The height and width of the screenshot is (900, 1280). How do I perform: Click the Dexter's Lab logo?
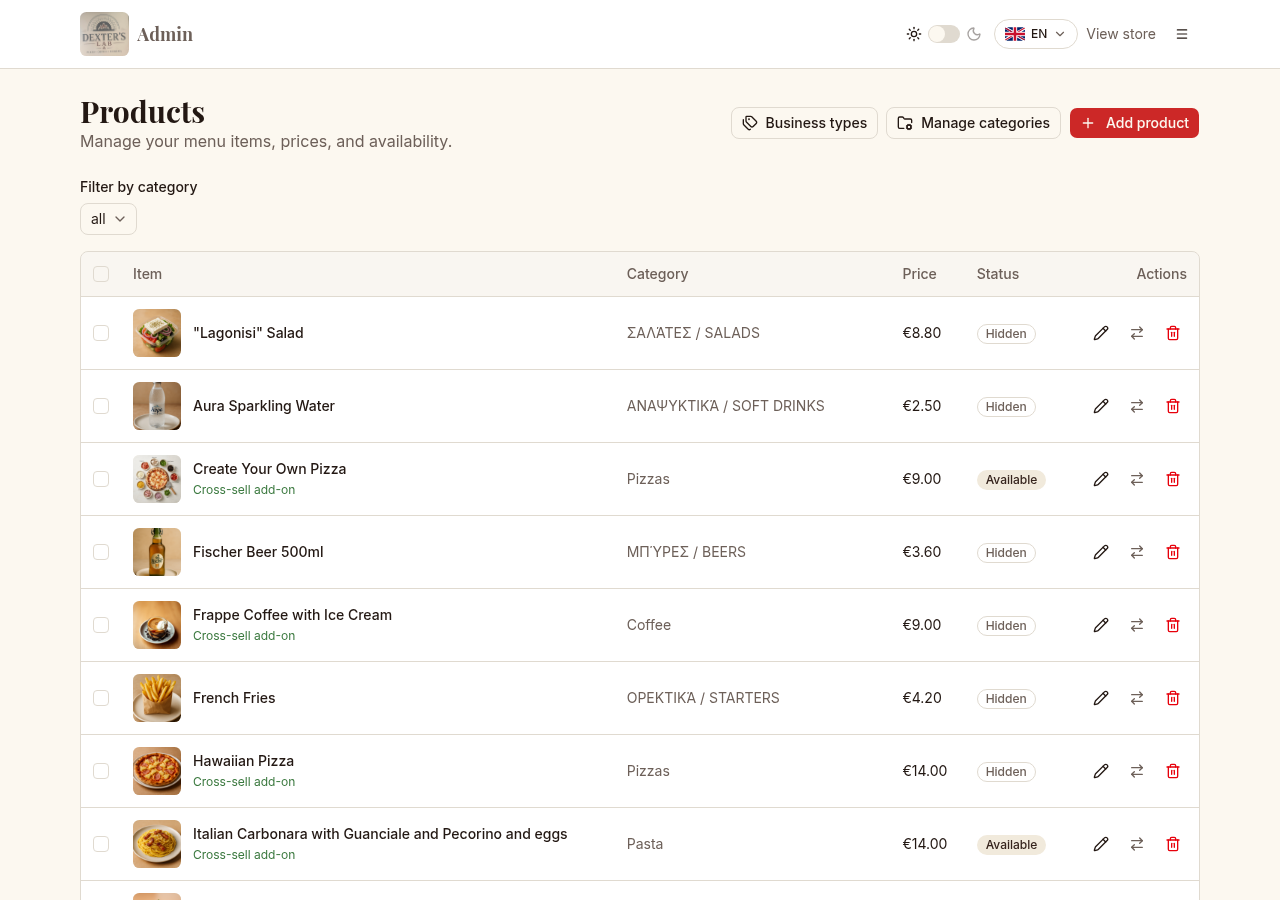click(104, 34)
